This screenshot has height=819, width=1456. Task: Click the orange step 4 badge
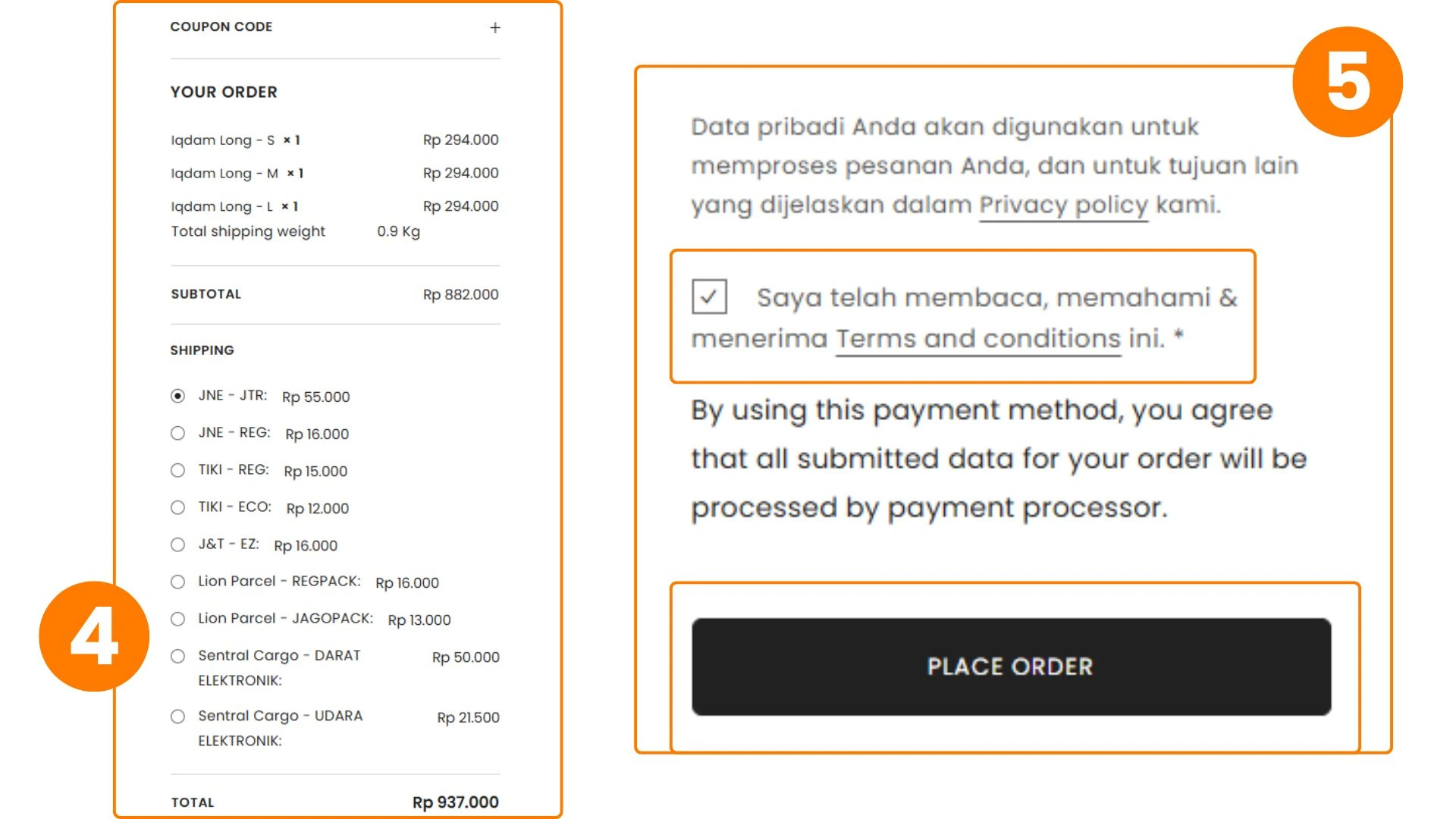point(94,636)
